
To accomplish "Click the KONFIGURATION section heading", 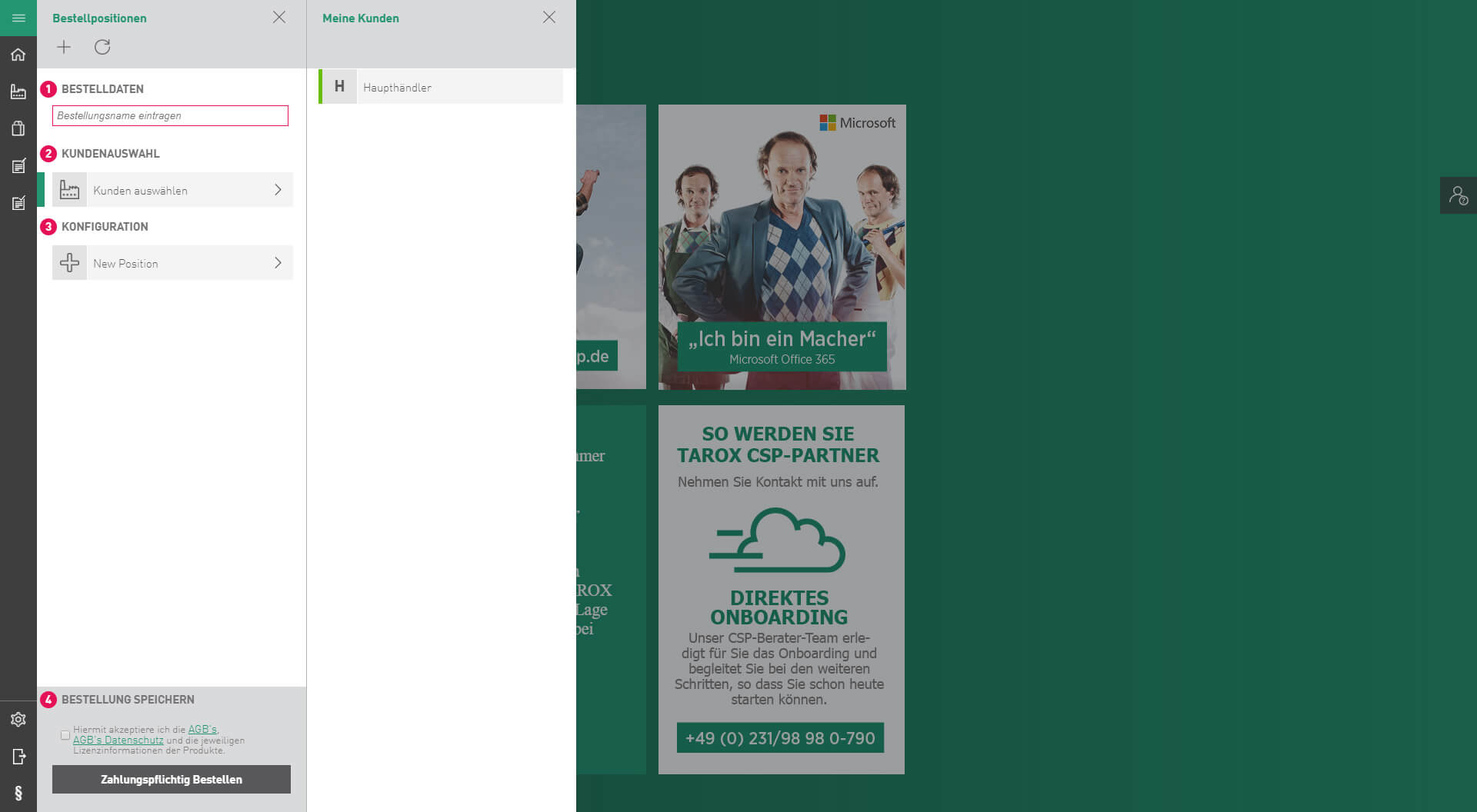I will [105, 226].
